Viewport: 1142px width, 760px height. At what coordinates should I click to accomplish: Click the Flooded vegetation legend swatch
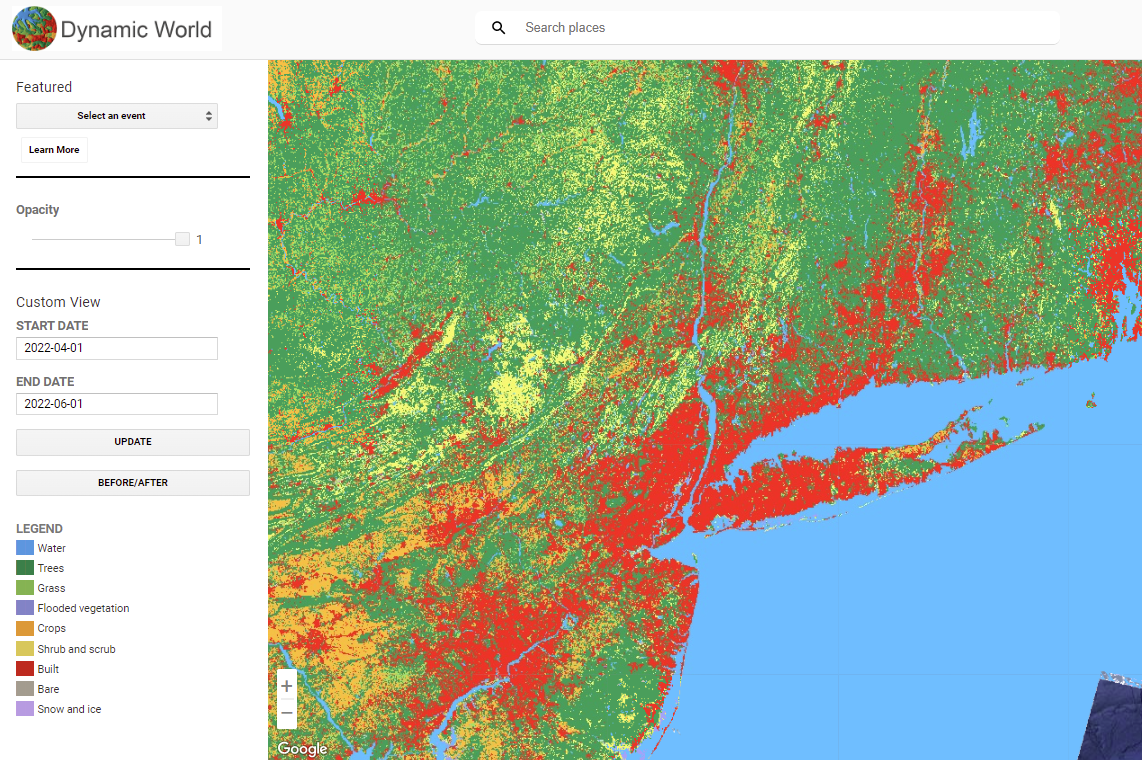click(25, 608)
